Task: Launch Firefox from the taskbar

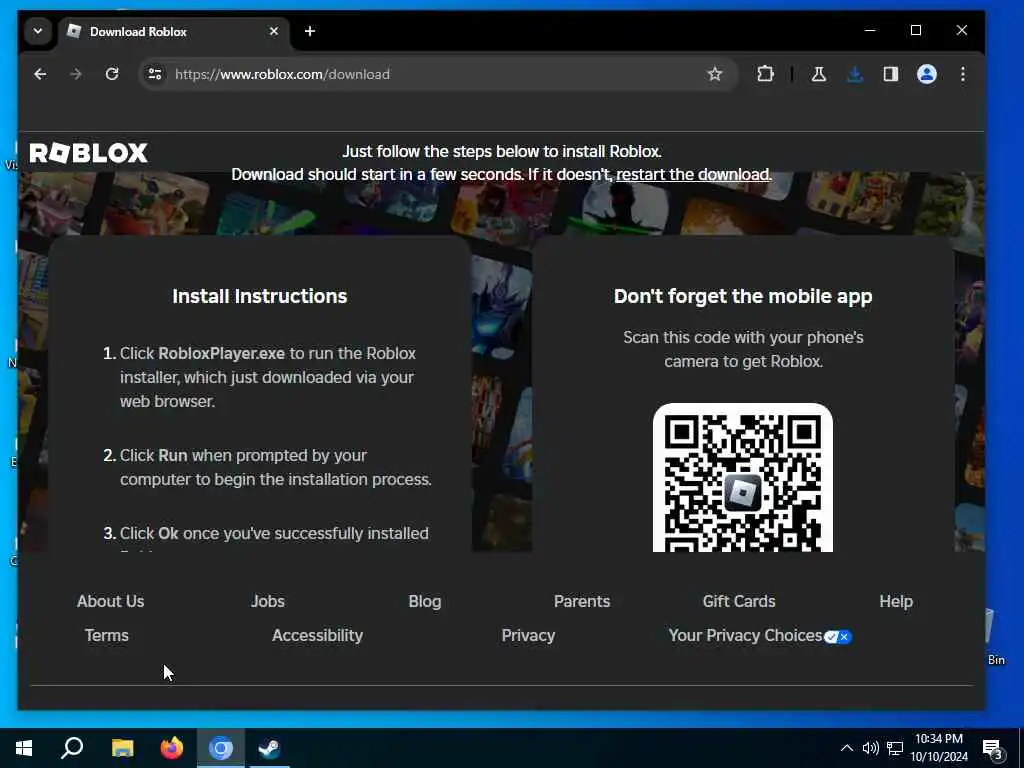Action: tap(172, 748)
